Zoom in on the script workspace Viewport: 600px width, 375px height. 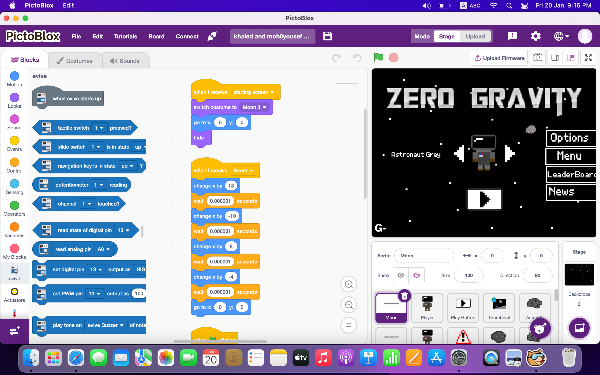coord(349,284)
